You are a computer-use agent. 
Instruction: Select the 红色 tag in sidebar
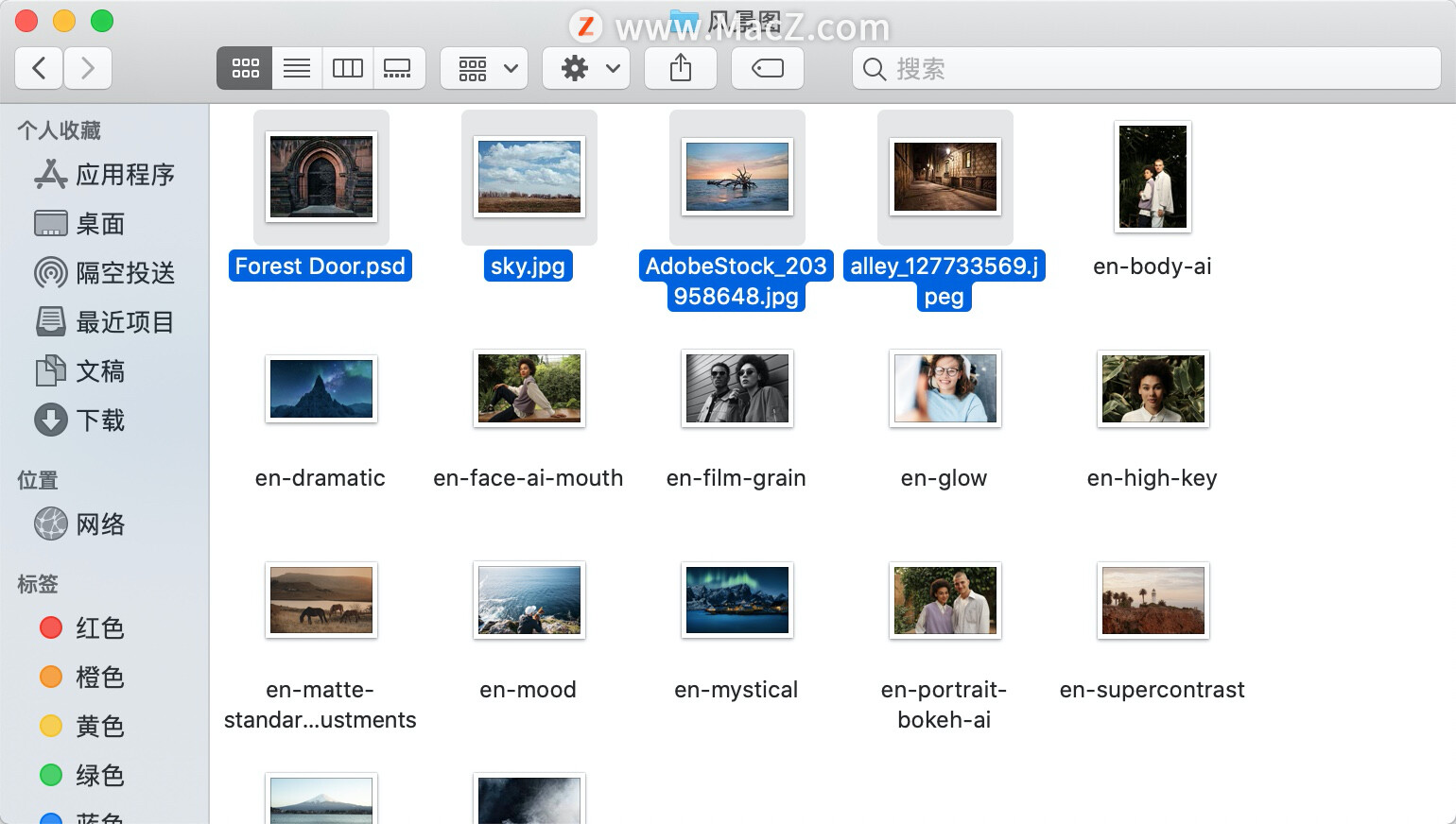coord(82,628)
